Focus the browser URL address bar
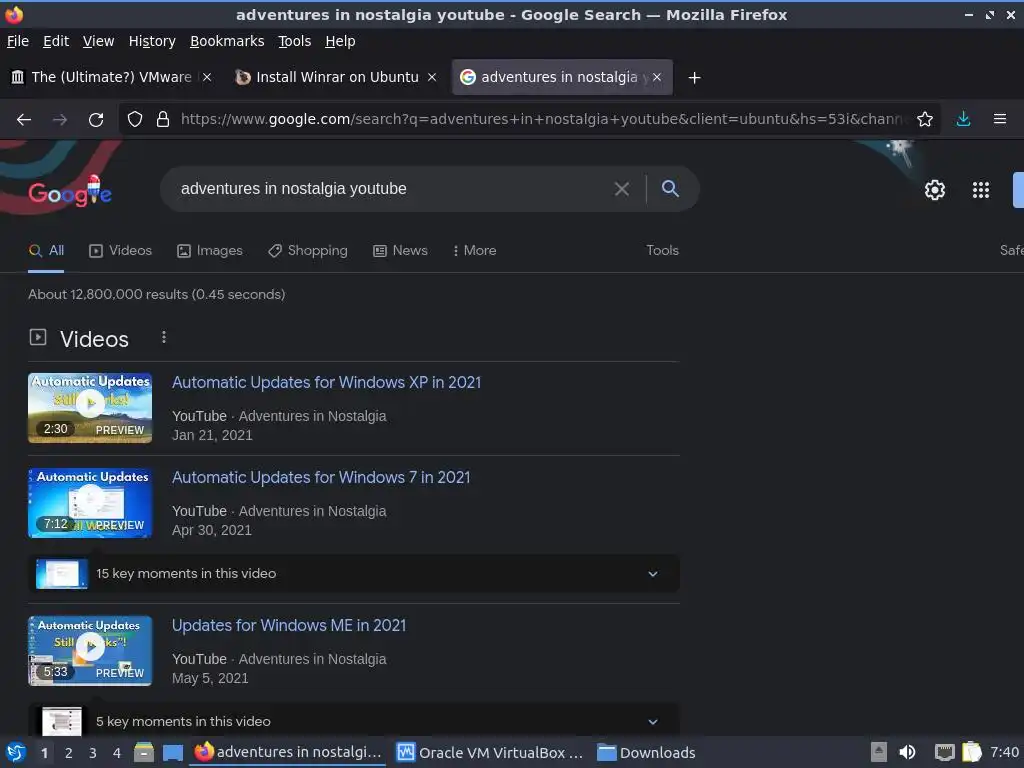 542,120
